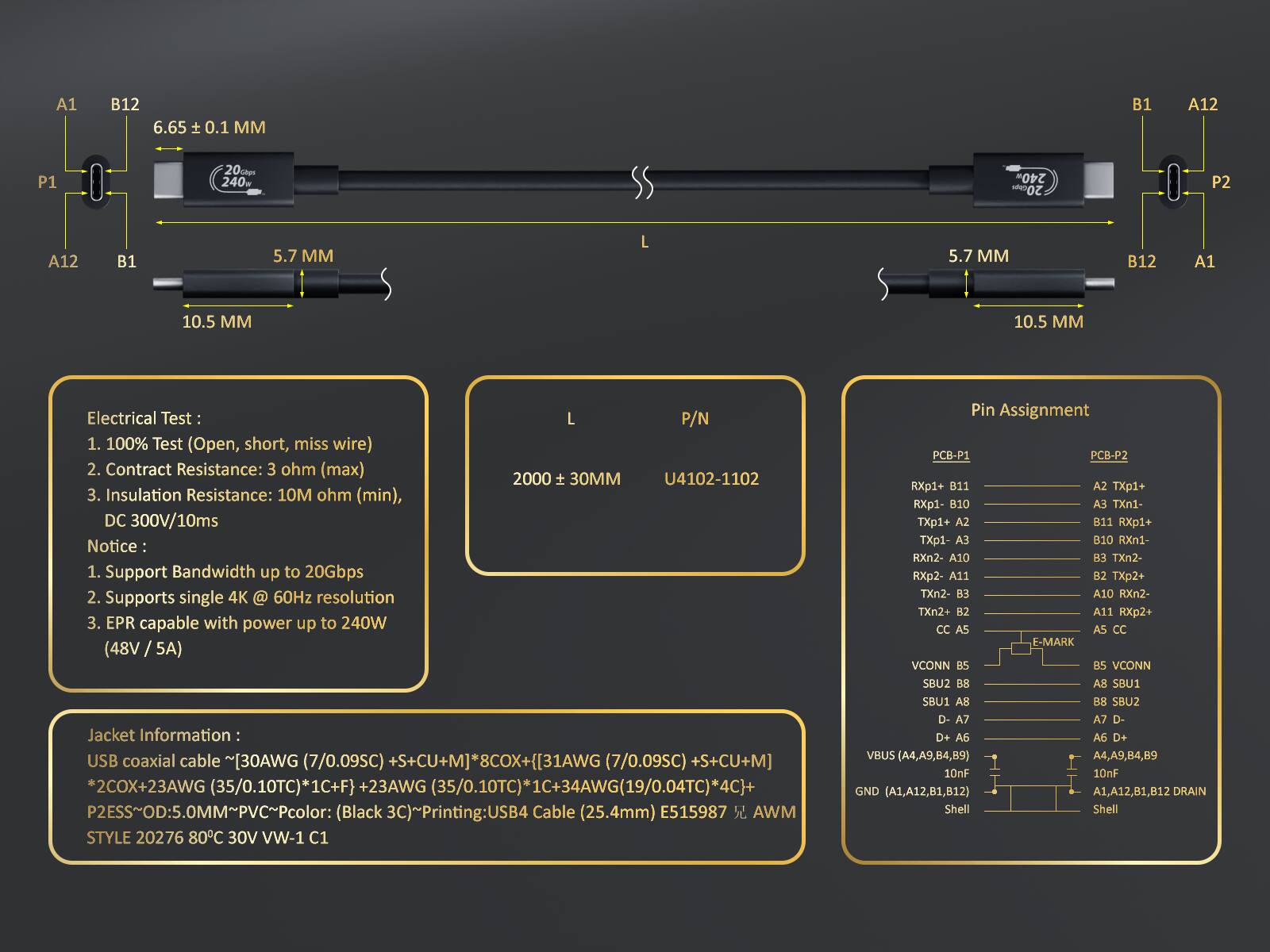1270x952 pixels.
Task: Click the "B12" pin label above P1
Action: (125, 104)
